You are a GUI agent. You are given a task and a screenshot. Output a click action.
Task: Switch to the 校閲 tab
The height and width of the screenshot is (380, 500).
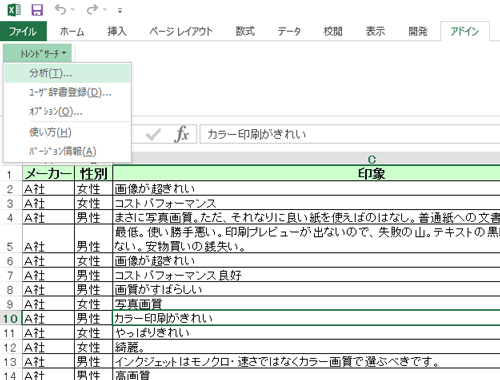pos(333,31)
